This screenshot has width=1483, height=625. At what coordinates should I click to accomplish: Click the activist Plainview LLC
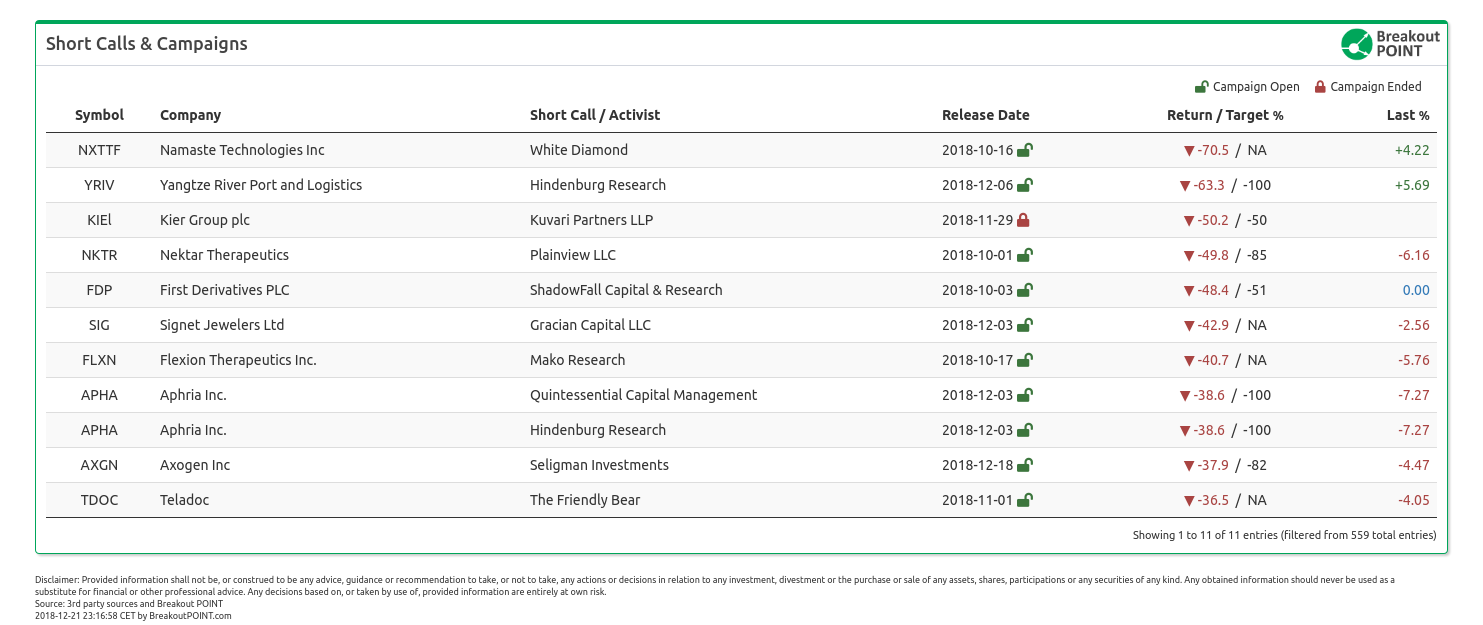pyautogui.click(x=573, y=255)
